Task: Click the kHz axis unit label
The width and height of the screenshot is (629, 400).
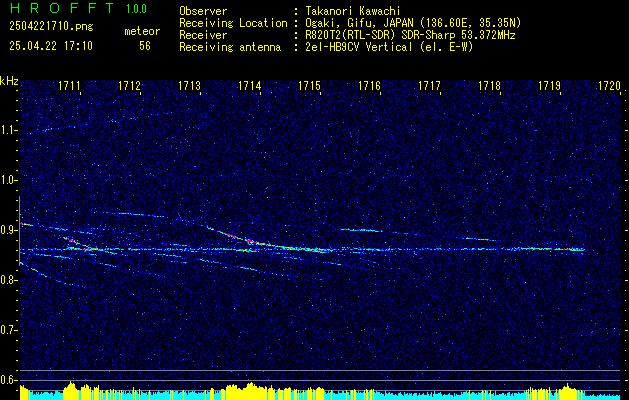Action: (x=9, y=81)
